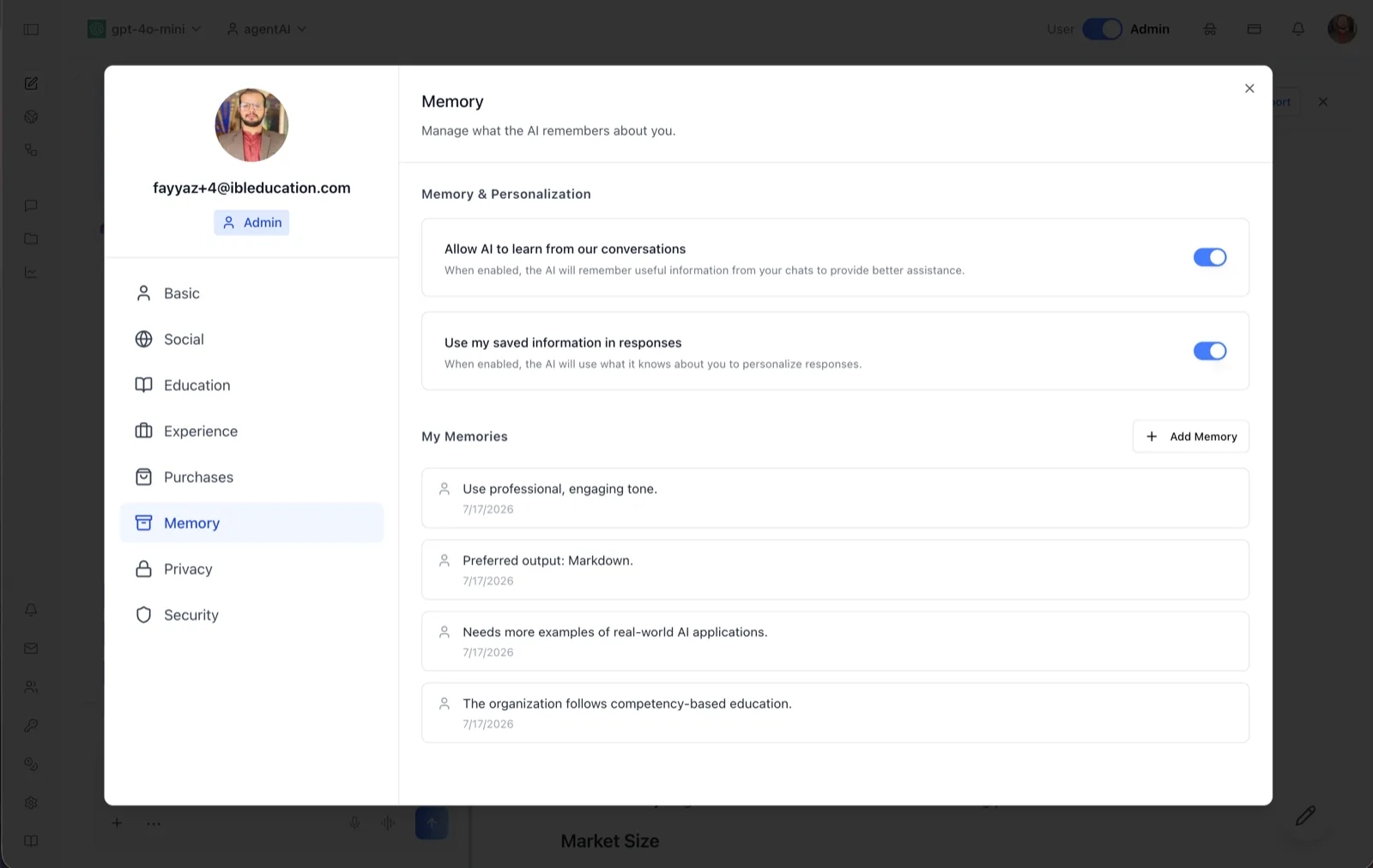Click the pencil edit floating button

click(x=1305, y=816)
